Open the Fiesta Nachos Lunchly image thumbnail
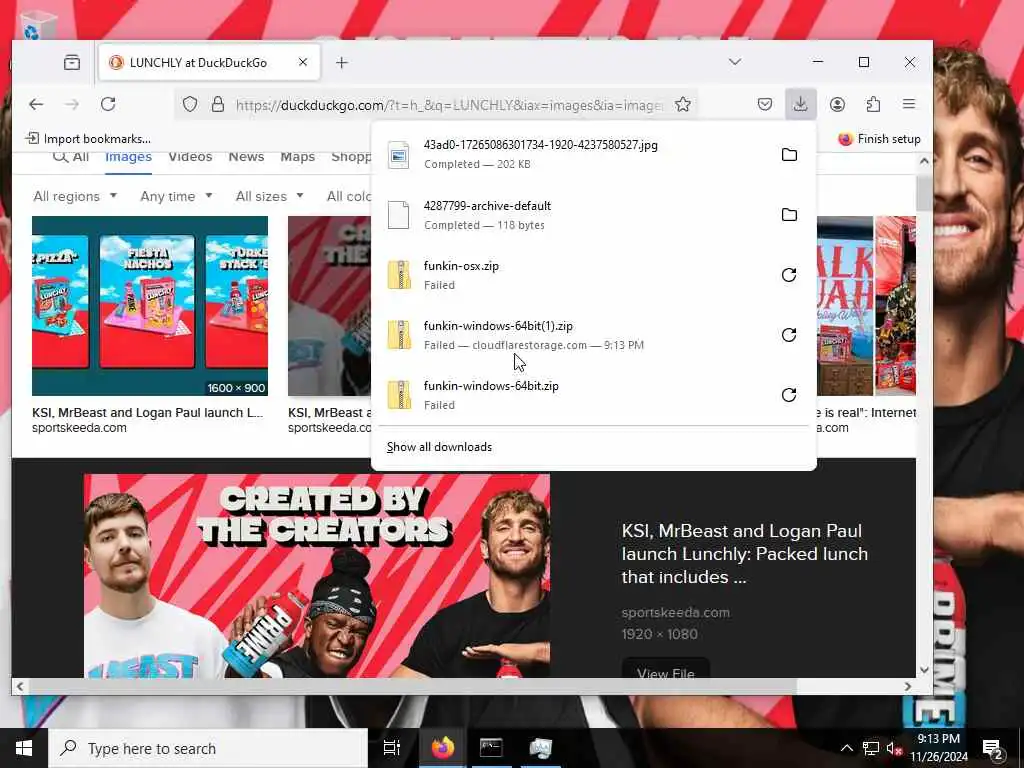Image resolution: width=1024 pixels, height=768 pixels. (150, 306)
